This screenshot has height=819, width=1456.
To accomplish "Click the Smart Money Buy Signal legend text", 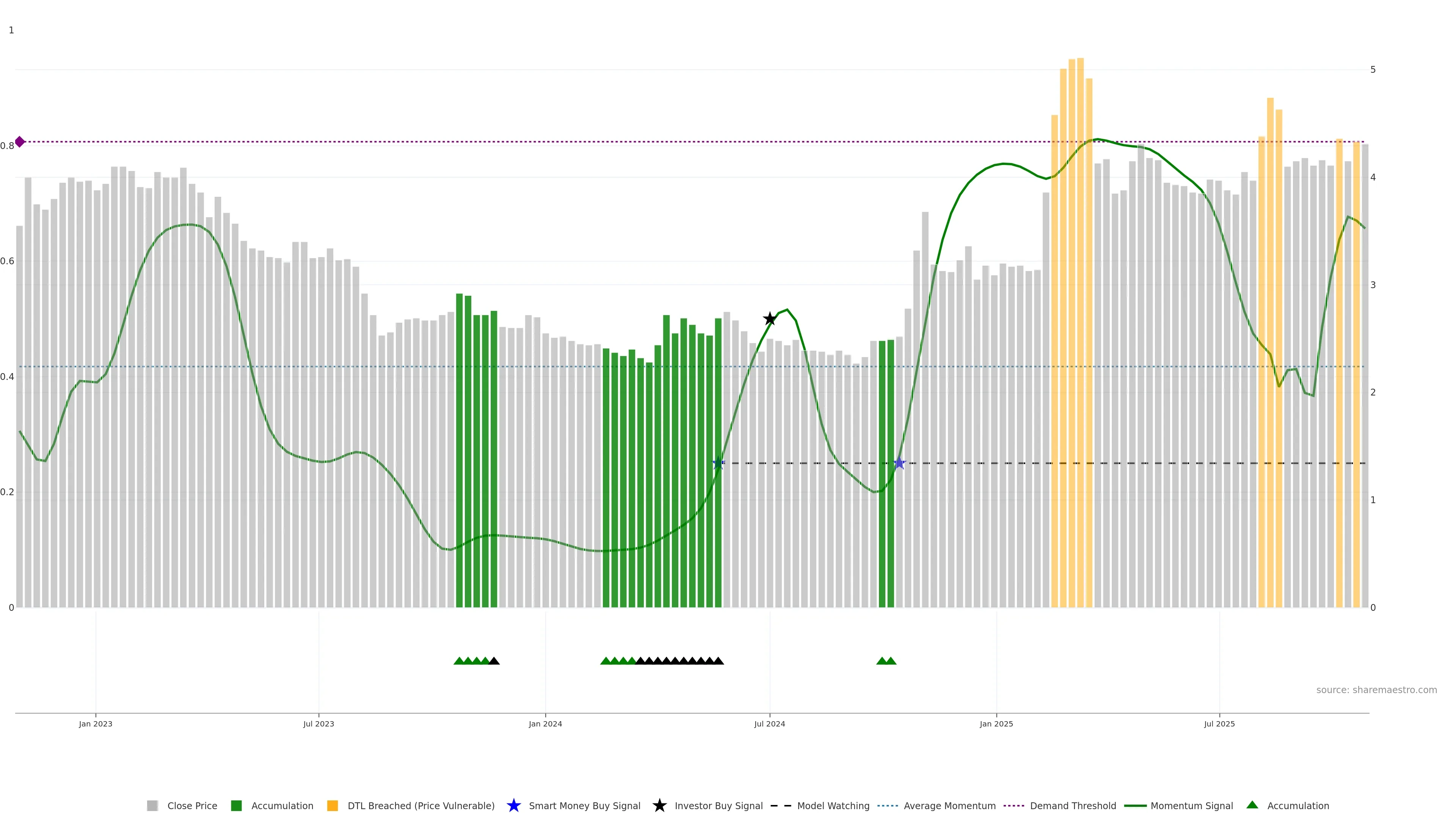I will pyautogui.click(x=584, y=806).
